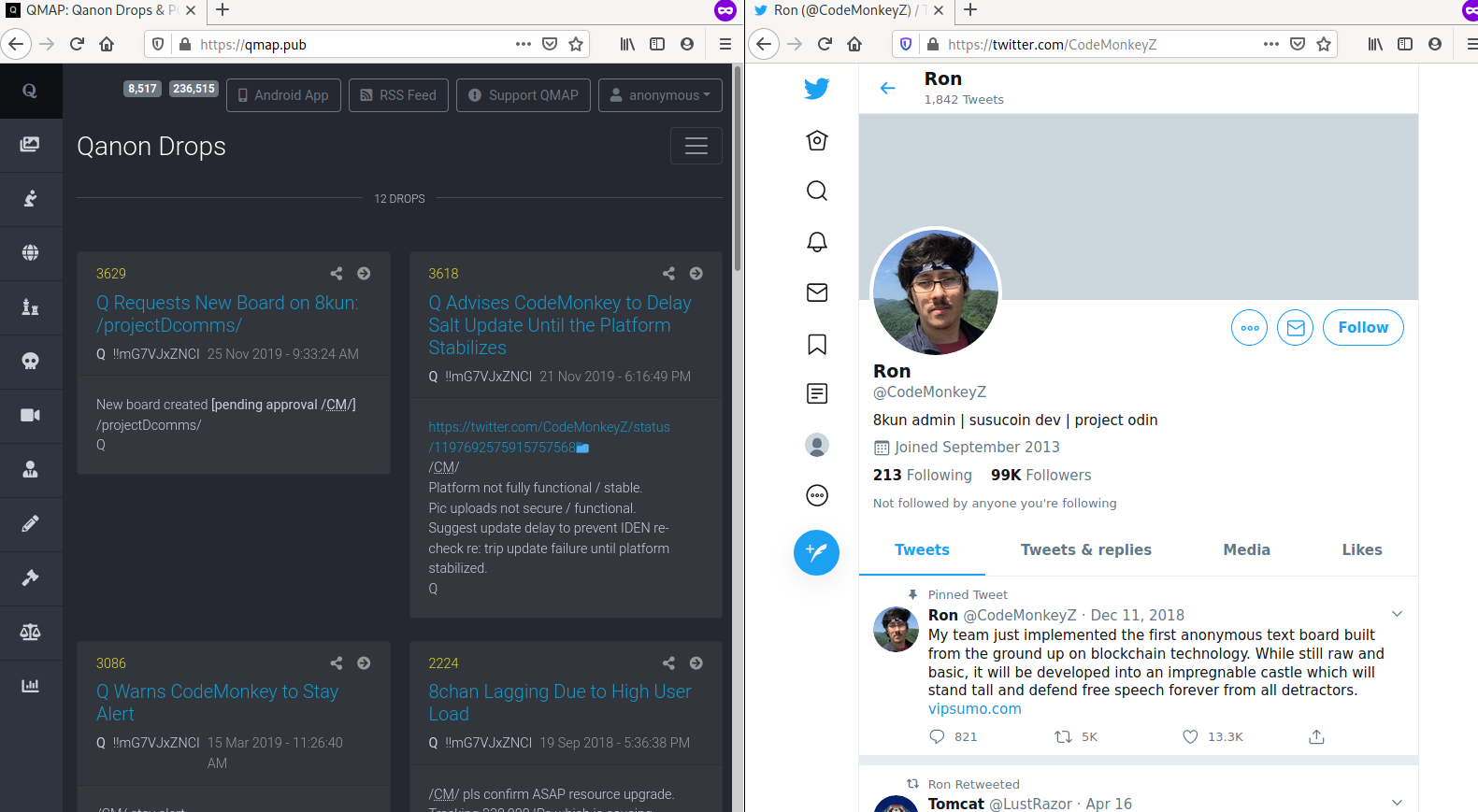Open Q Requests New Board on 8kun drop
1478x812 pixels.
[x=227, y=314]
